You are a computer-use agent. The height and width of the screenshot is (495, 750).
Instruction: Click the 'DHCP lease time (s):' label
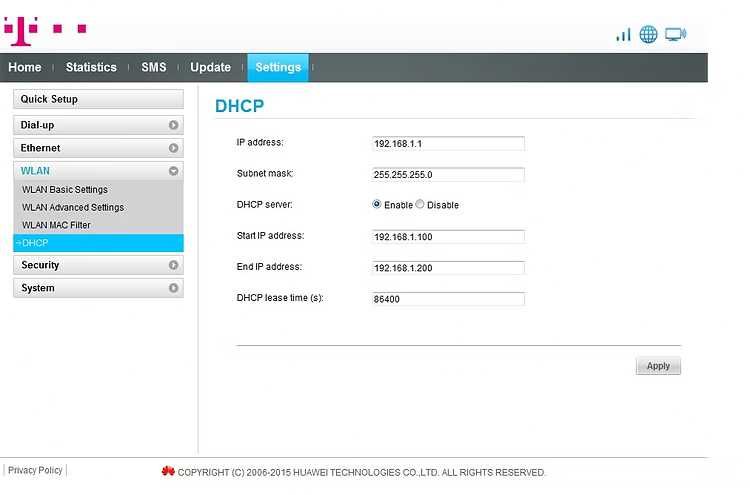pos(280,298)
